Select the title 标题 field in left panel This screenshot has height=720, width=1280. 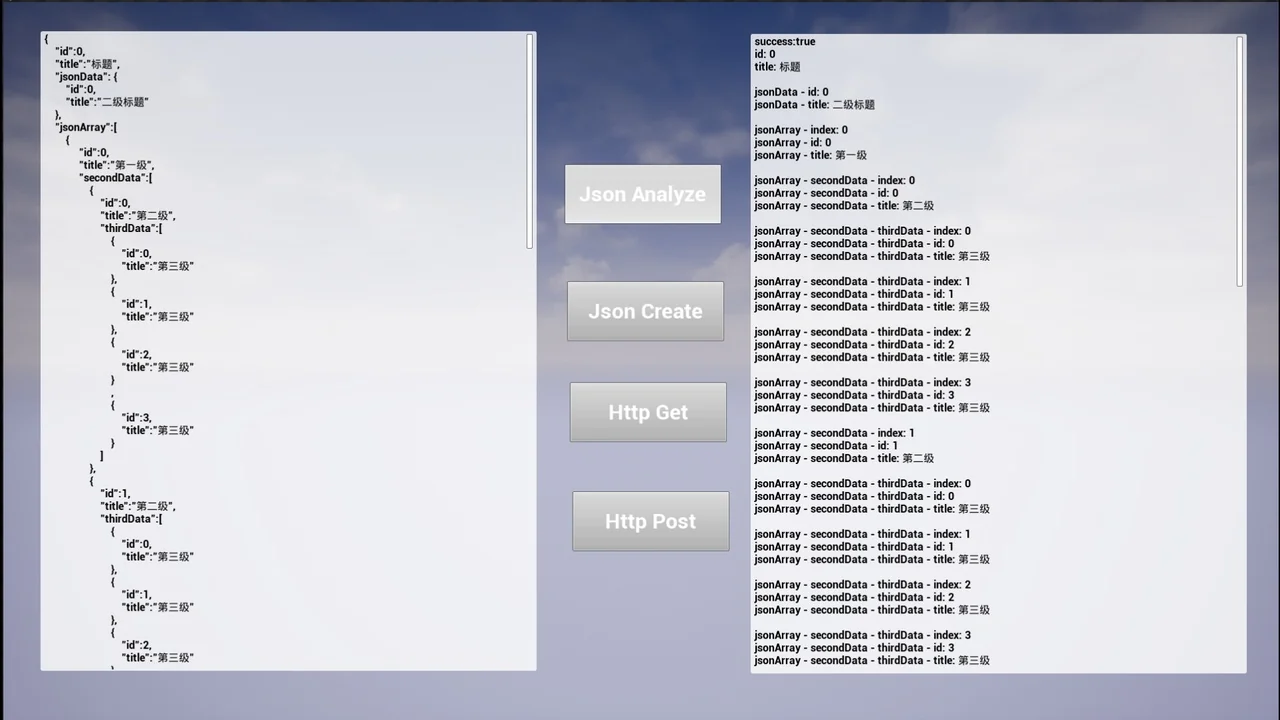[x=84, y=63]
